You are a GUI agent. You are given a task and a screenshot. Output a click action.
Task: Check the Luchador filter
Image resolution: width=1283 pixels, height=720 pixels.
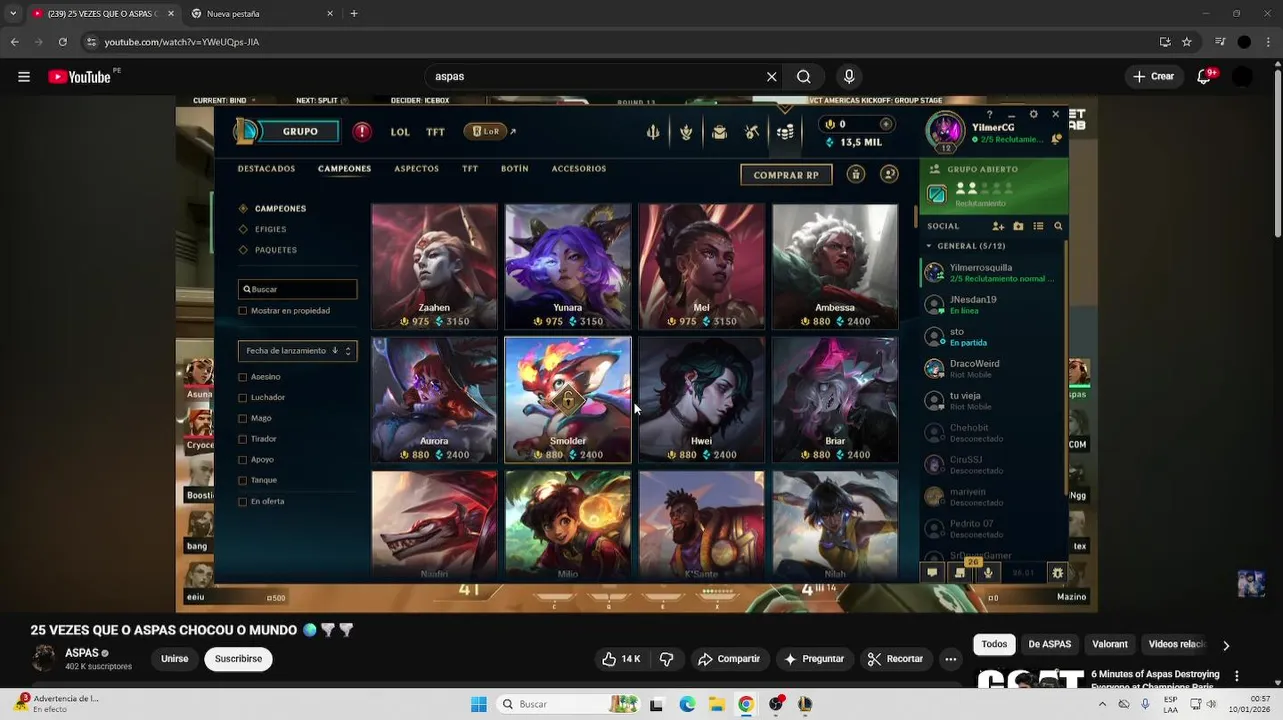click(x=242, y=398)
